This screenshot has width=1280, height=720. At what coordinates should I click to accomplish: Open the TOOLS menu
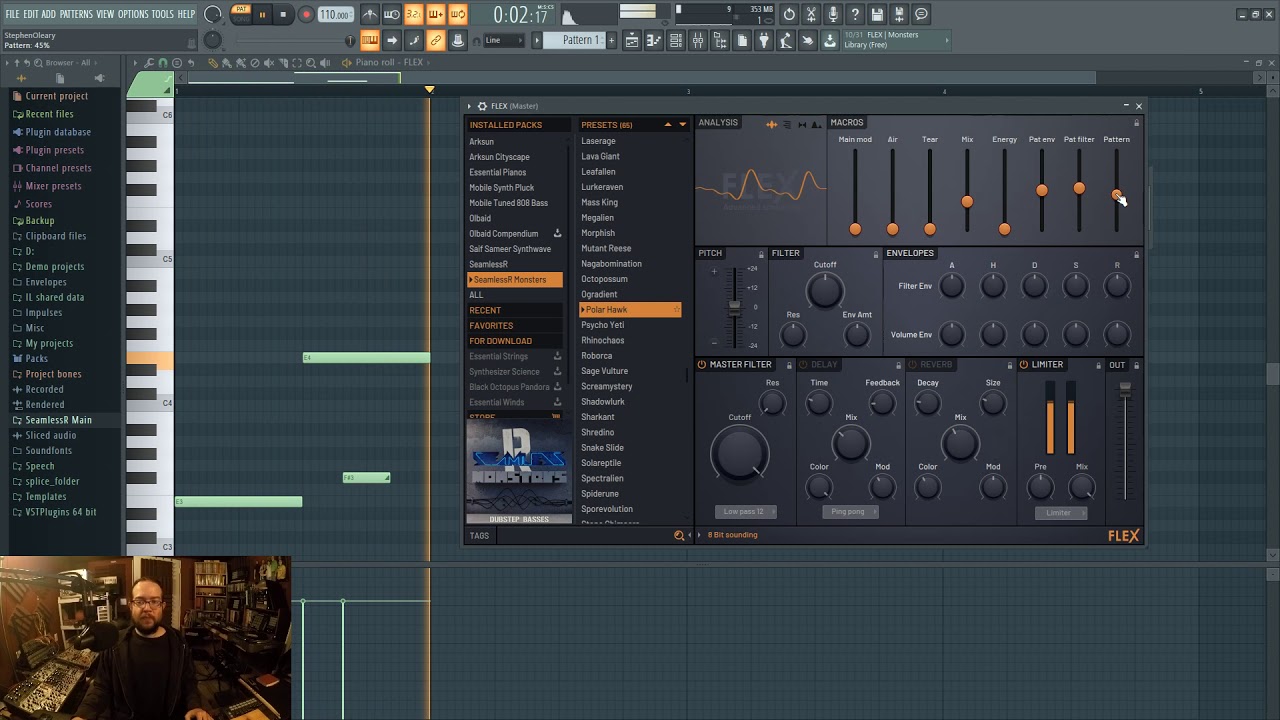[x=163, y=14]
